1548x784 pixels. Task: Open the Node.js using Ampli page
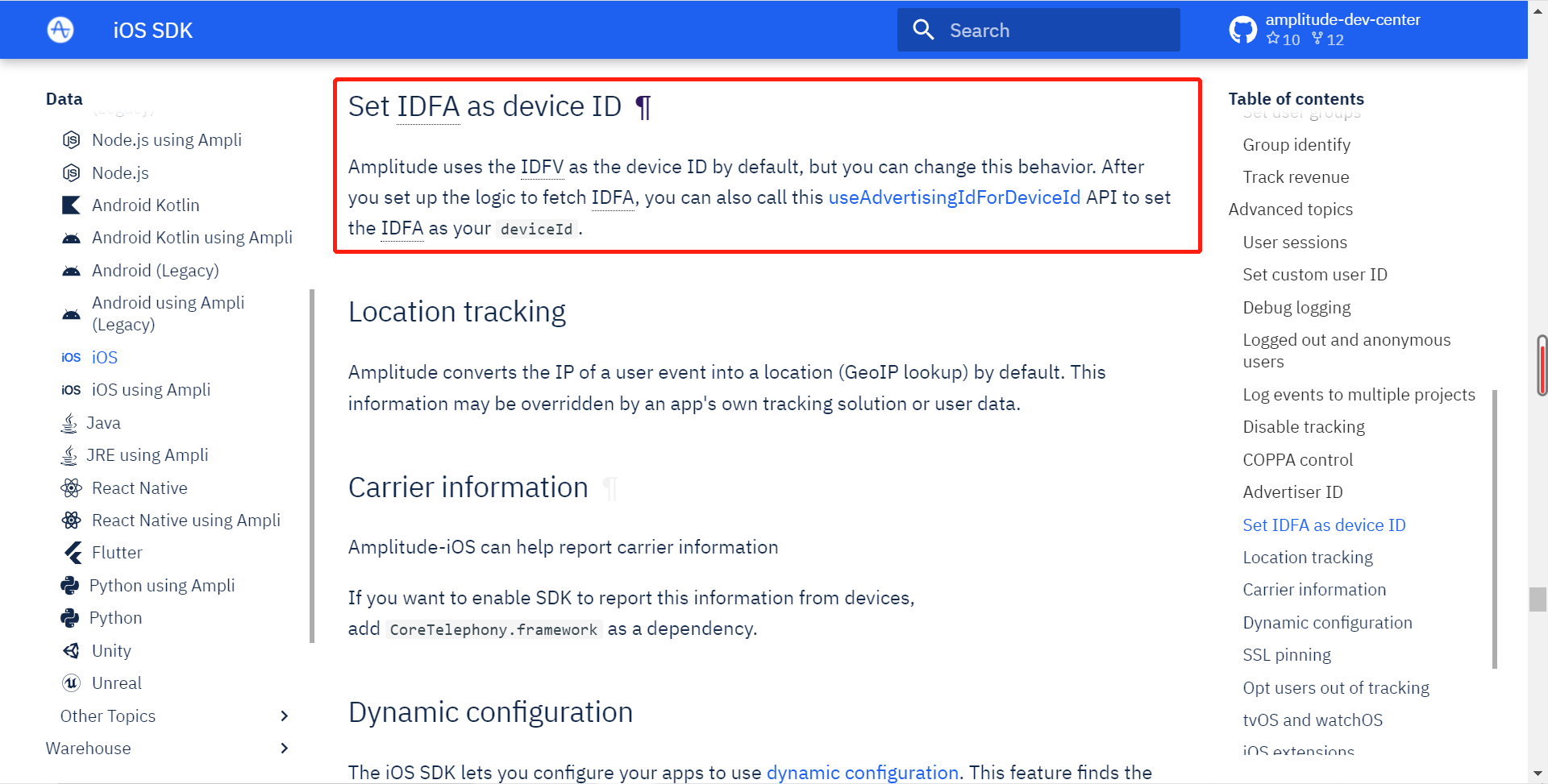pos(167,140)
